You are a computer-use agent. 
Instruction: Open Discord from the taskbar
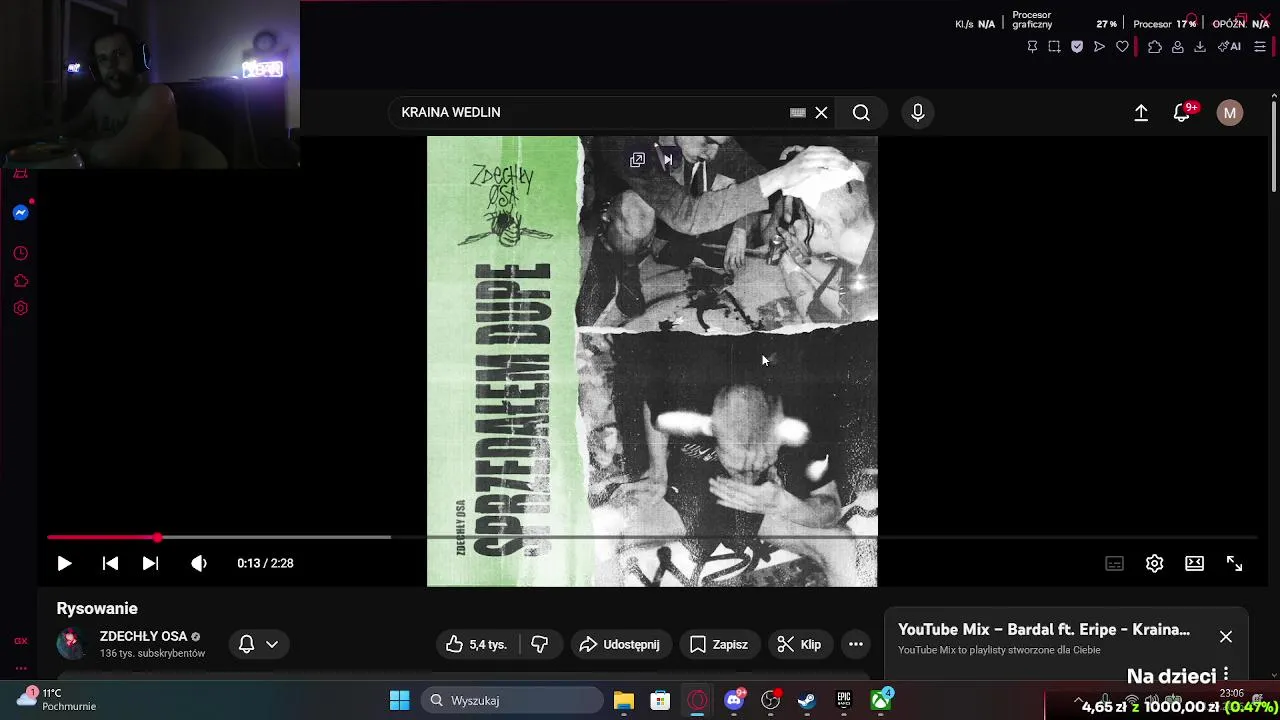point(734,700)
